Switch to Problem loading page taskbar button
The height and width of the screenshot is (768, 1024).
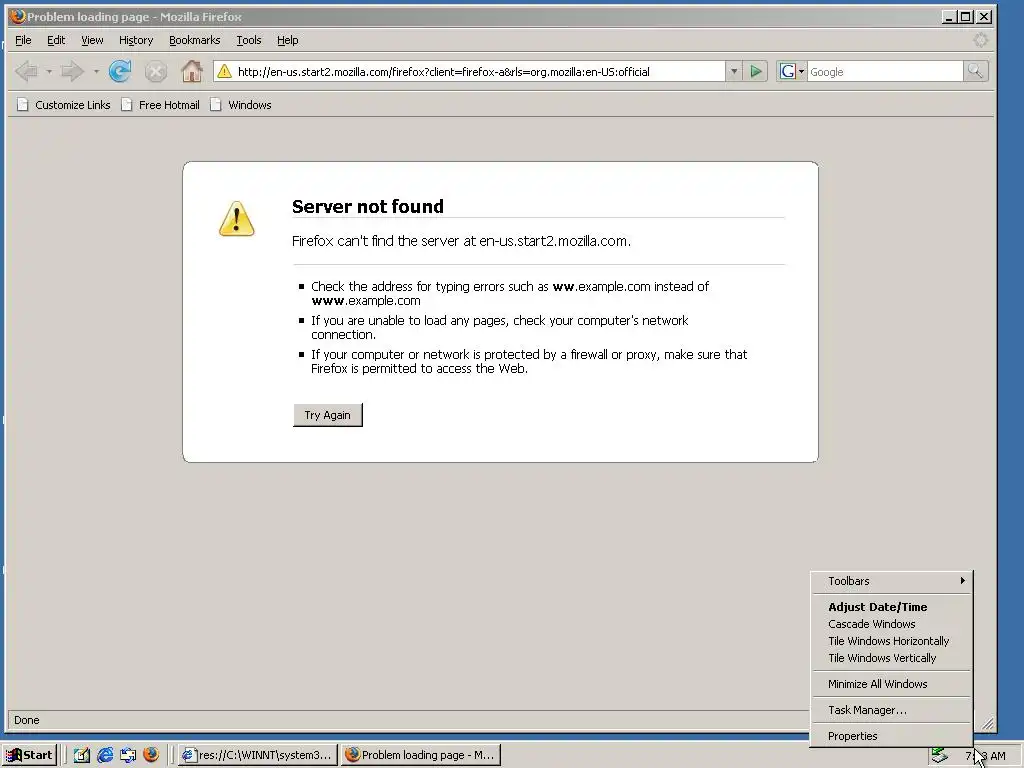pos(421,755)
